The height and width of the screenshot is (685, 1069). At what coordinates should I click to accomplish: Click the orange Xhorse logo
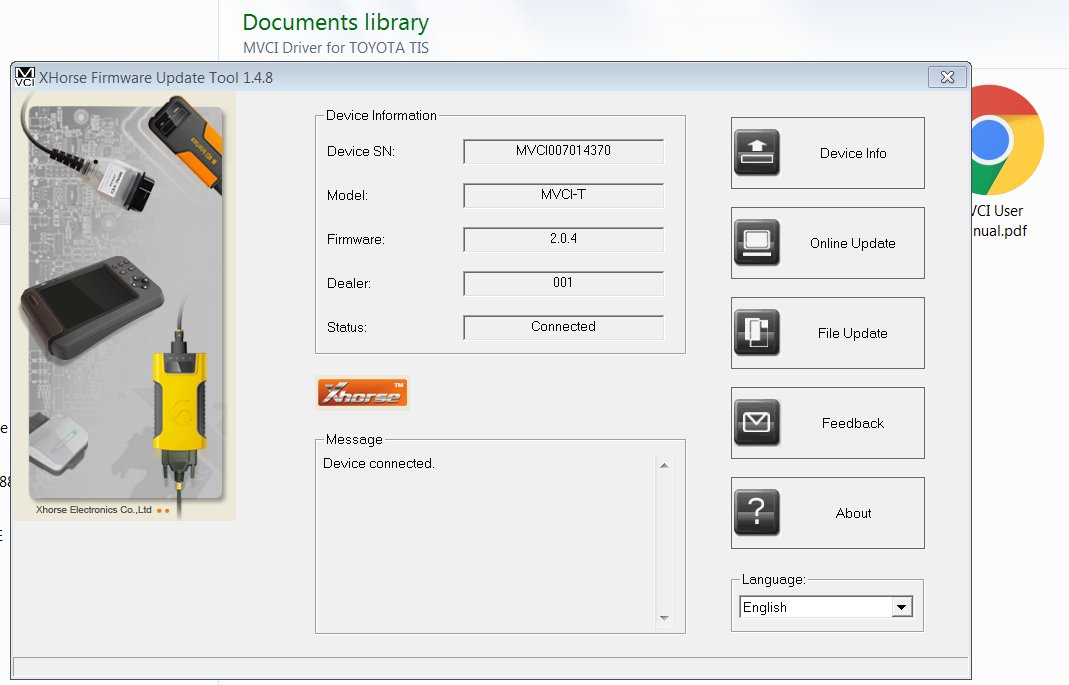(x=362, y=393)
